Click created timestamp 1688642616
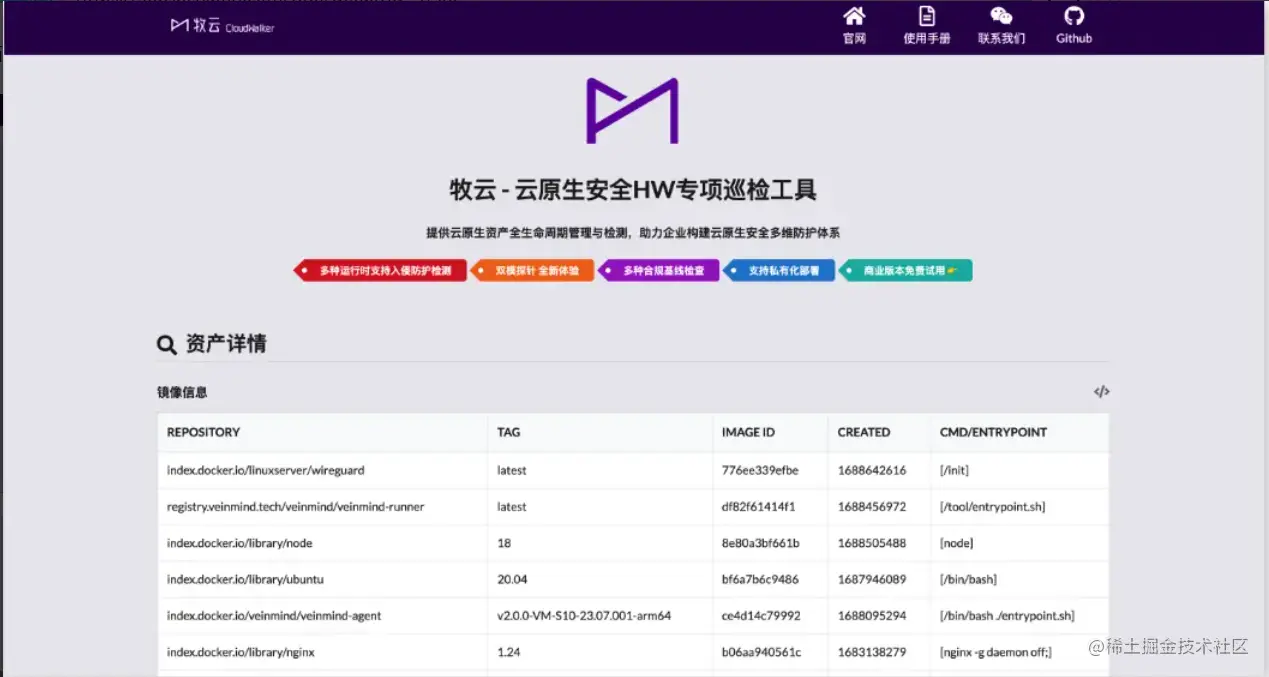Viewport: 1269px width, 677px height. coord(872,470)
